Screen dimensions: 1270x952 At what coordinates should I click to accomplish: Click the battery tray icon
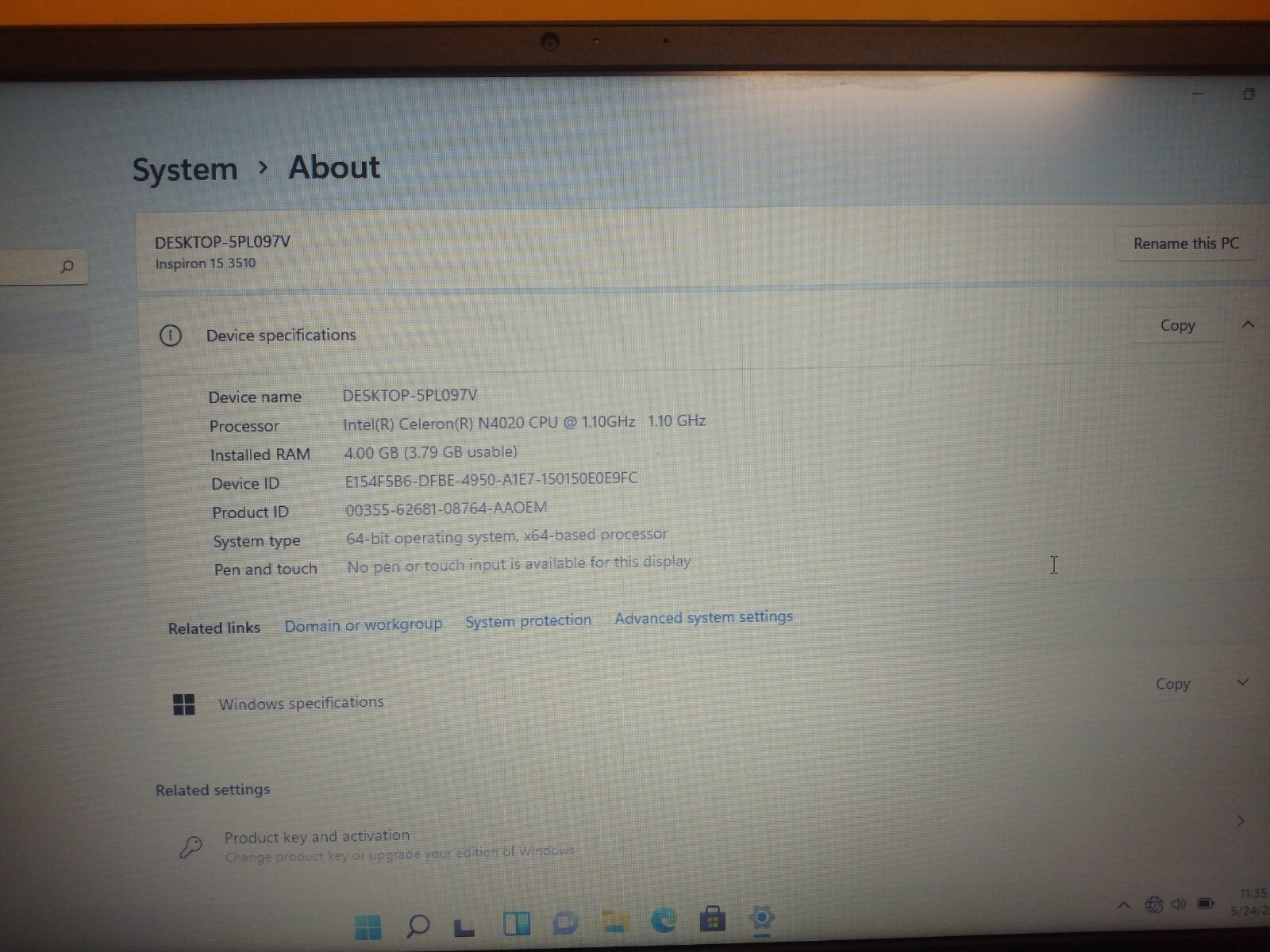pos(1206,903)
